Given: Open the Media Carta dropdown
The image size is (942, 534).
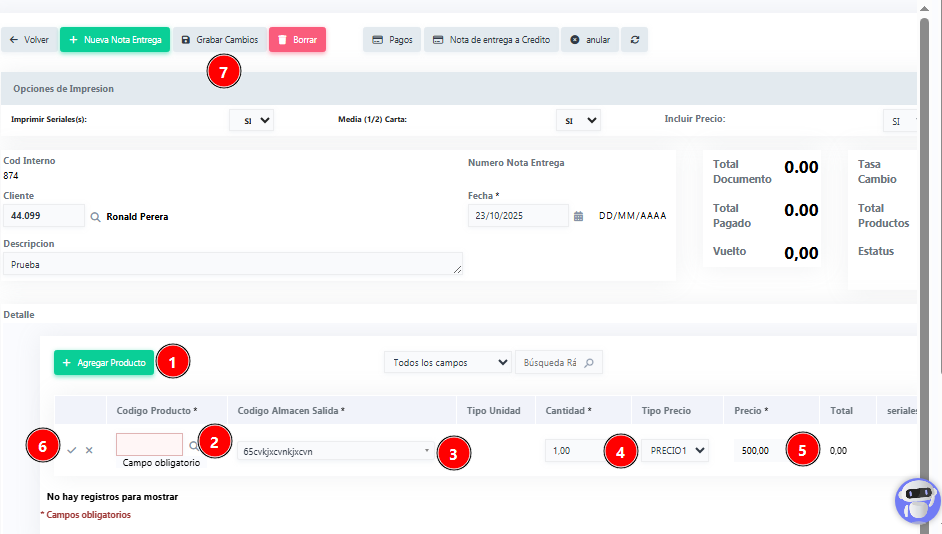Looking at the screenshot, I should pyautogui.click(x=578, y=120).
